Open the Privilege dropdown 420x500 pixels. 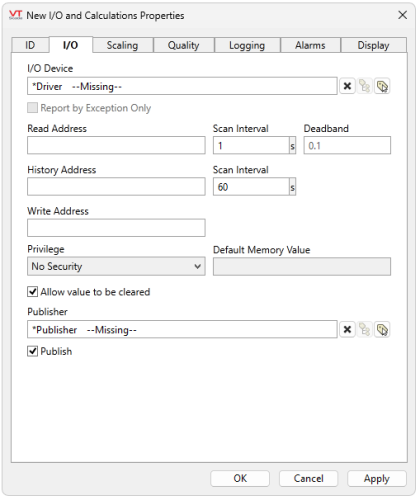pyautogui.click(x=116, y=266)
